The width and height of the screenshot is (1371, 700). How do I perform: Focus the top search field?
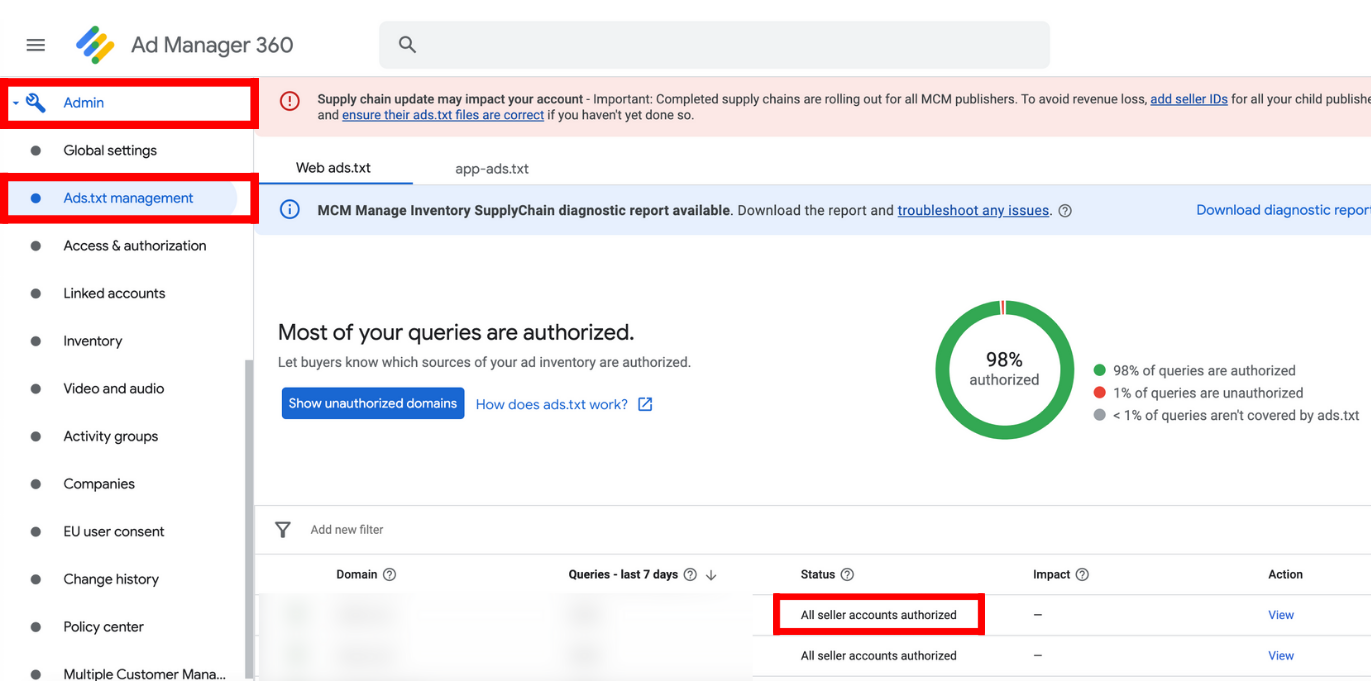714,44
